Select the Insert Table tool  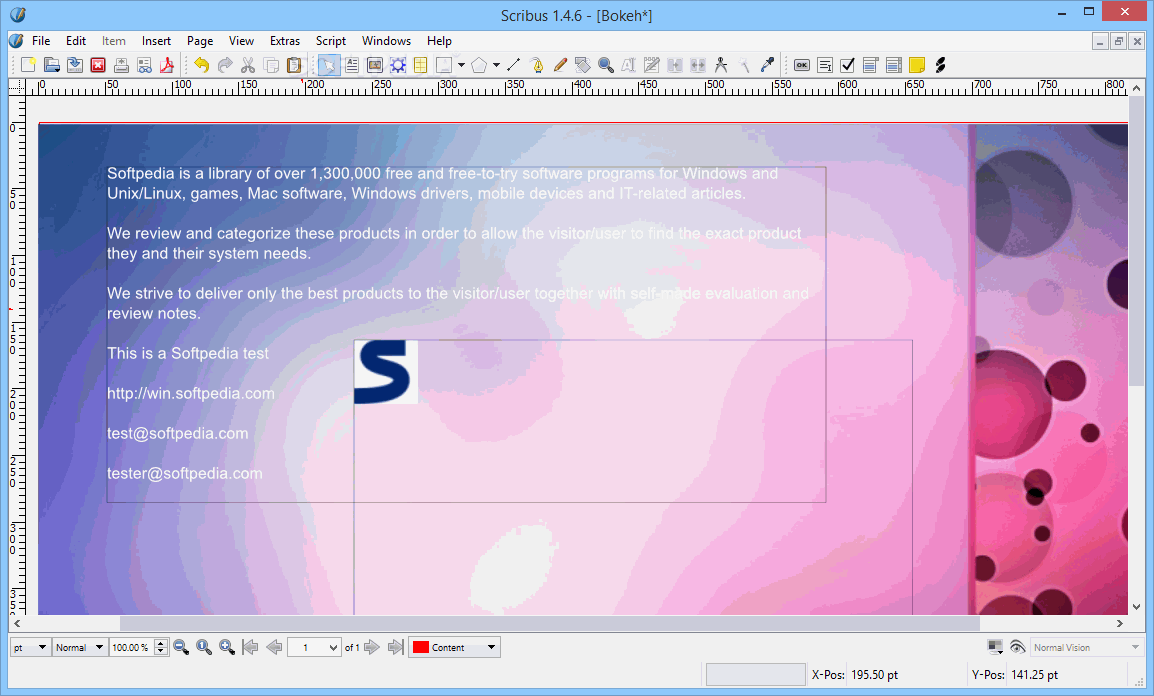(421, 65)
